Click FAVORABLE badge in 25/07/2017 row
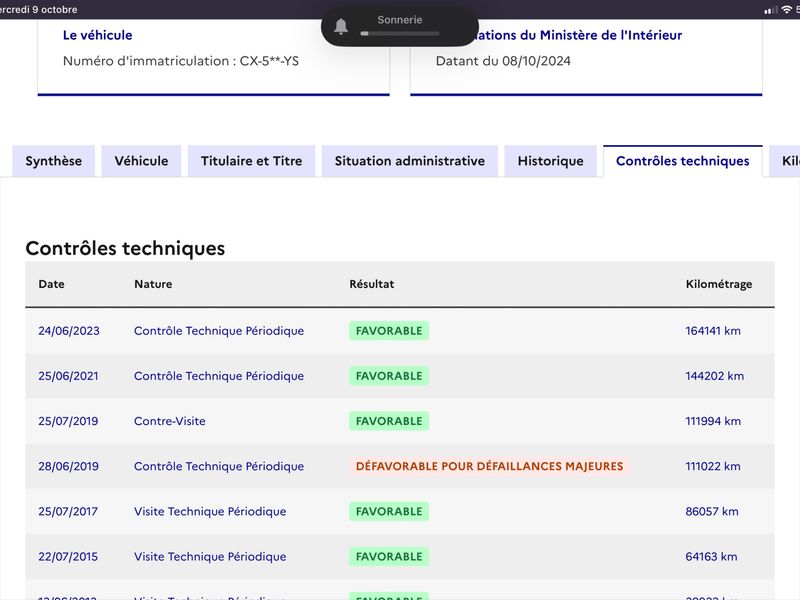800x600 pixels. click(x=389, y=511)
